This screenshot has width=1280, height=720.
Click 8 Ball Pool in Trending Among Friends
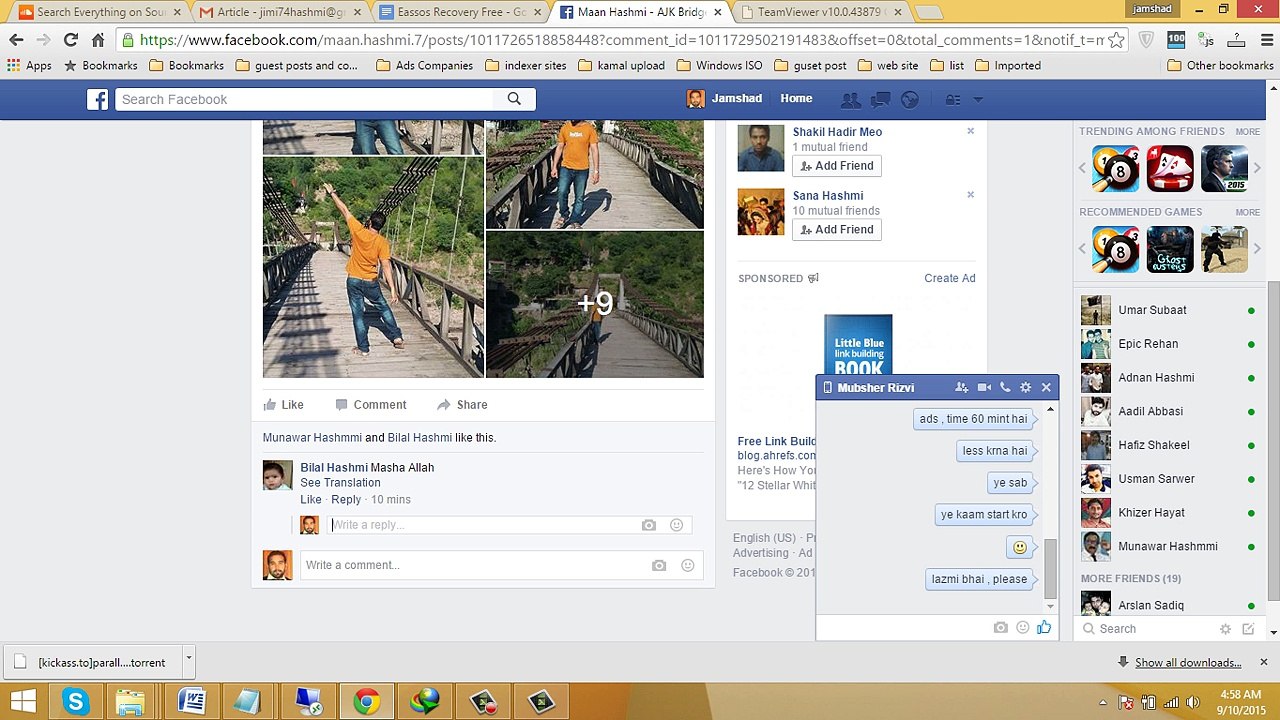(1115, 168)
